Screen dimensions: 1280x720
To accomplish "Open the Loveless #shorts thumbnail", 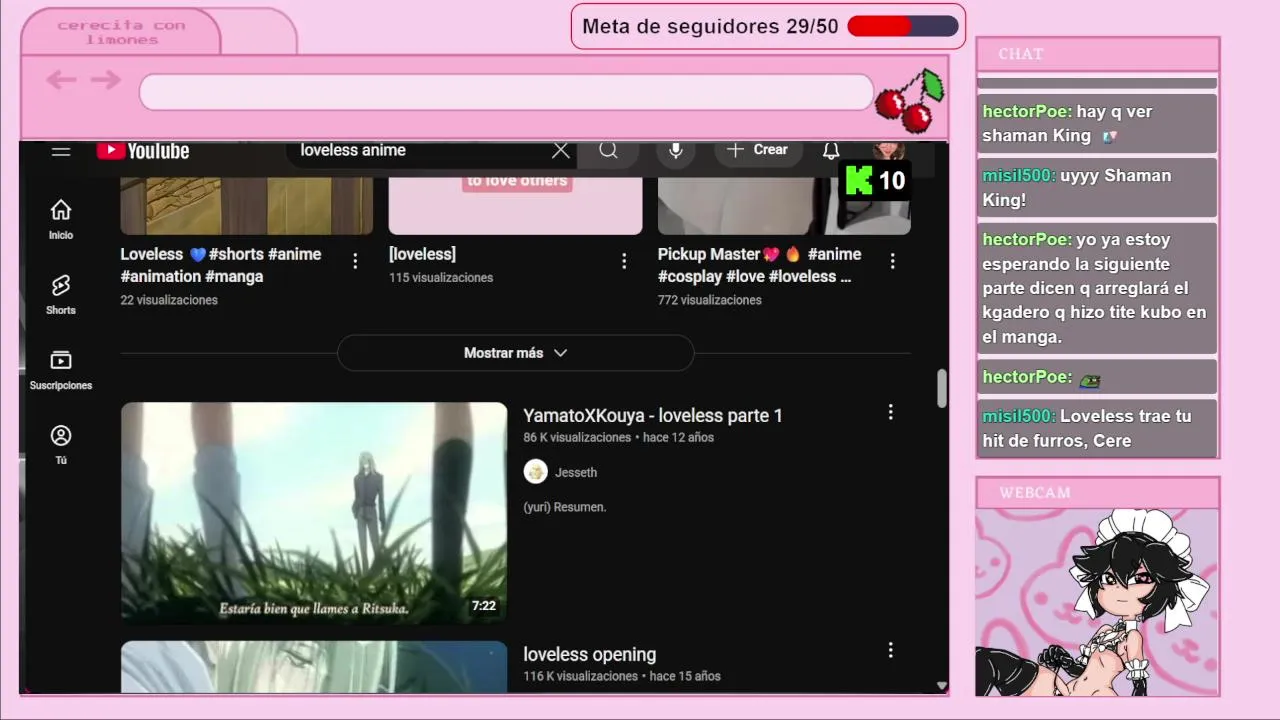I will (246, 206).
